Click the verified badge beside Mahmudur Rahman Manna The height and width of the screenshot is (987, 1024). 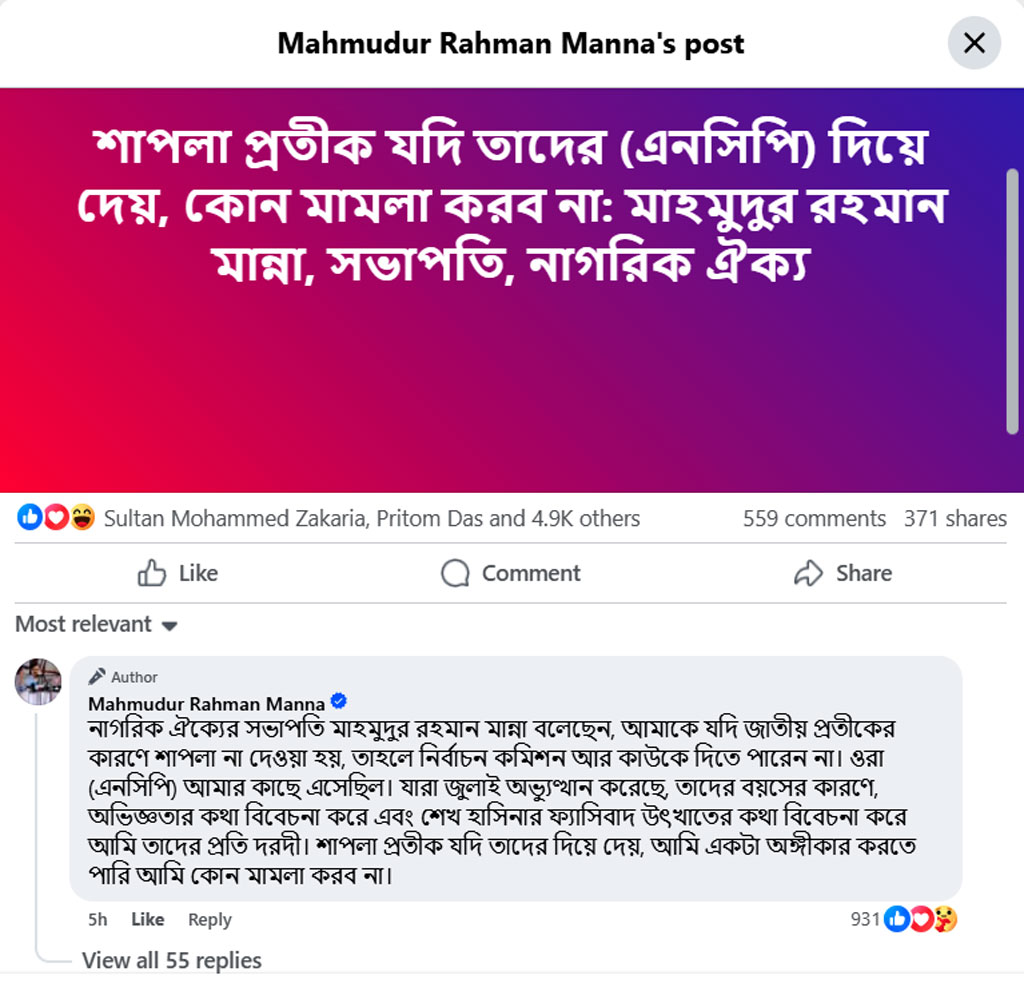point(339,701)
